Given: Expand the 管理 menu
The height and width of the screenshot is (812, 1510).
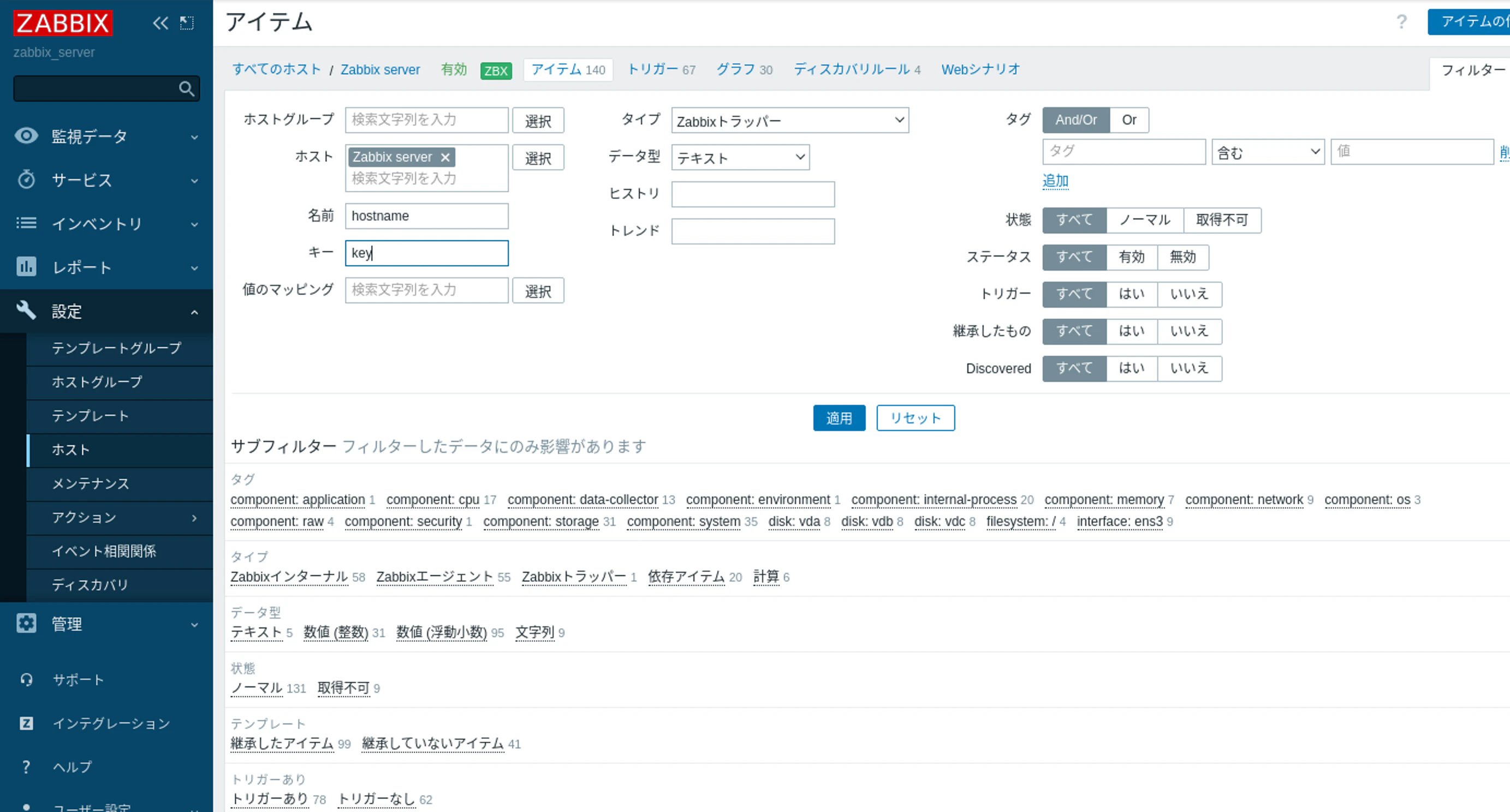Looking at the screenshot, I should pos(194,624).
